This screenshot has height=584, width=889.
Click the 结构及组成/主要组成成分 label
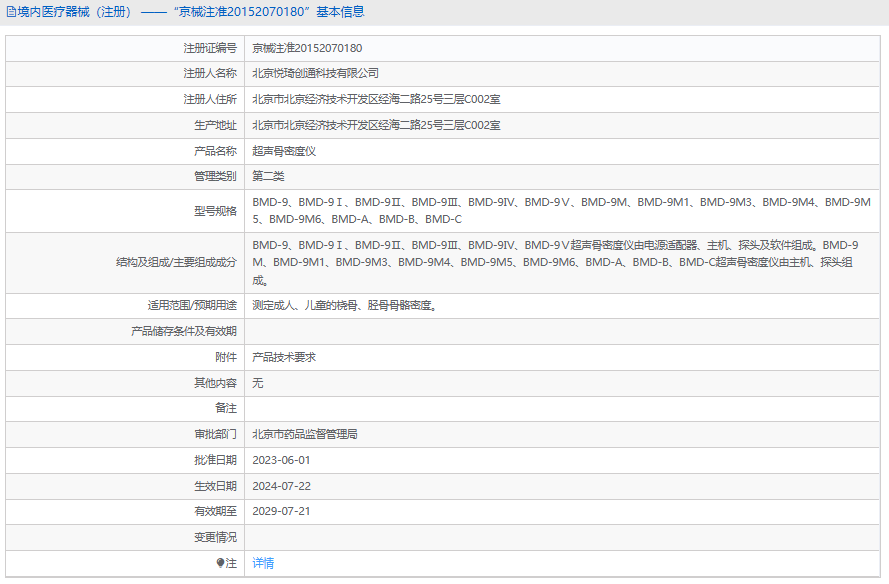(176, 263)
